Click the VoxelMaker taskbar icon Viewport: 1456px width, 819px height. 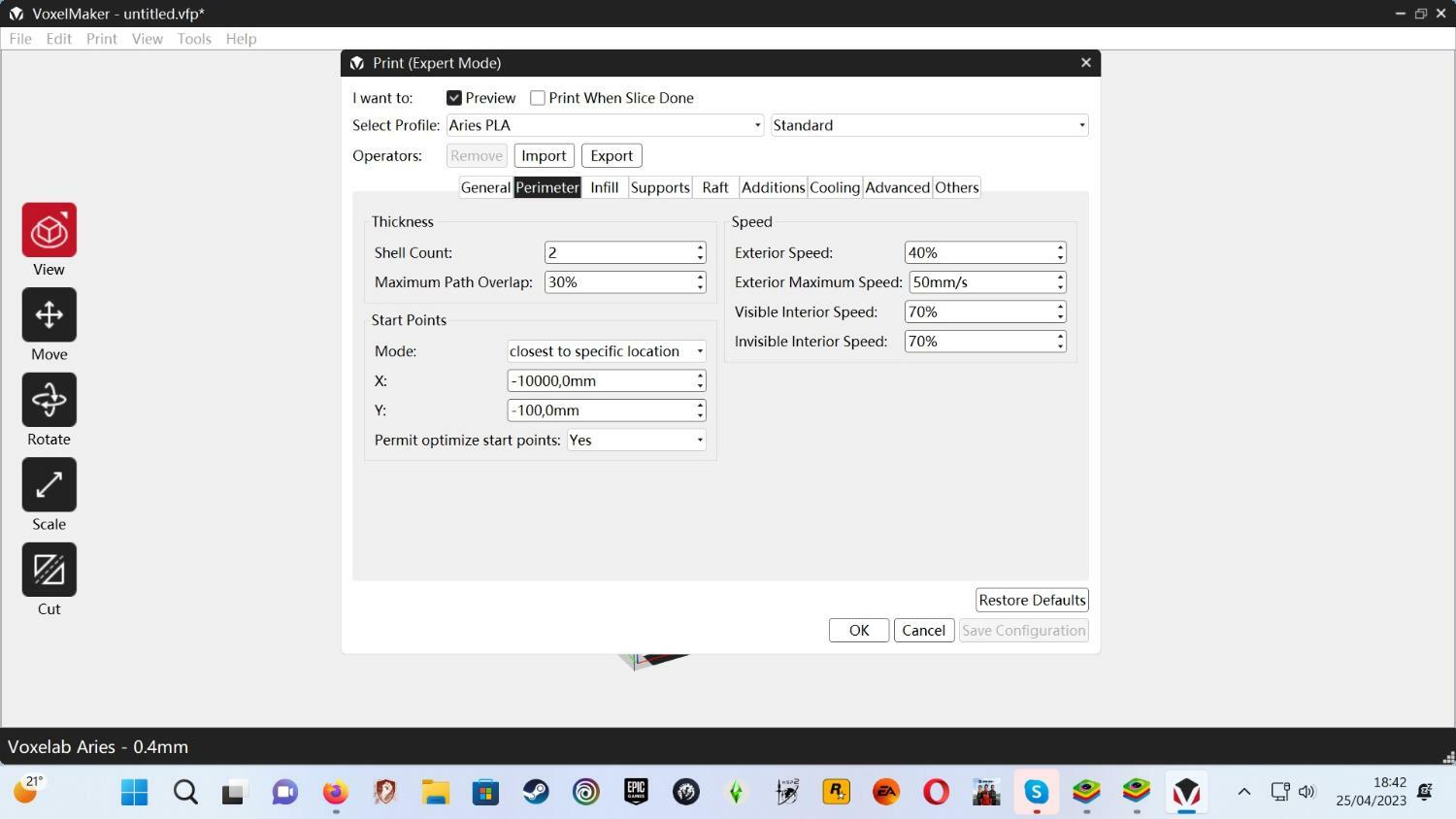pyautogui.click(x=1186, y=792)
